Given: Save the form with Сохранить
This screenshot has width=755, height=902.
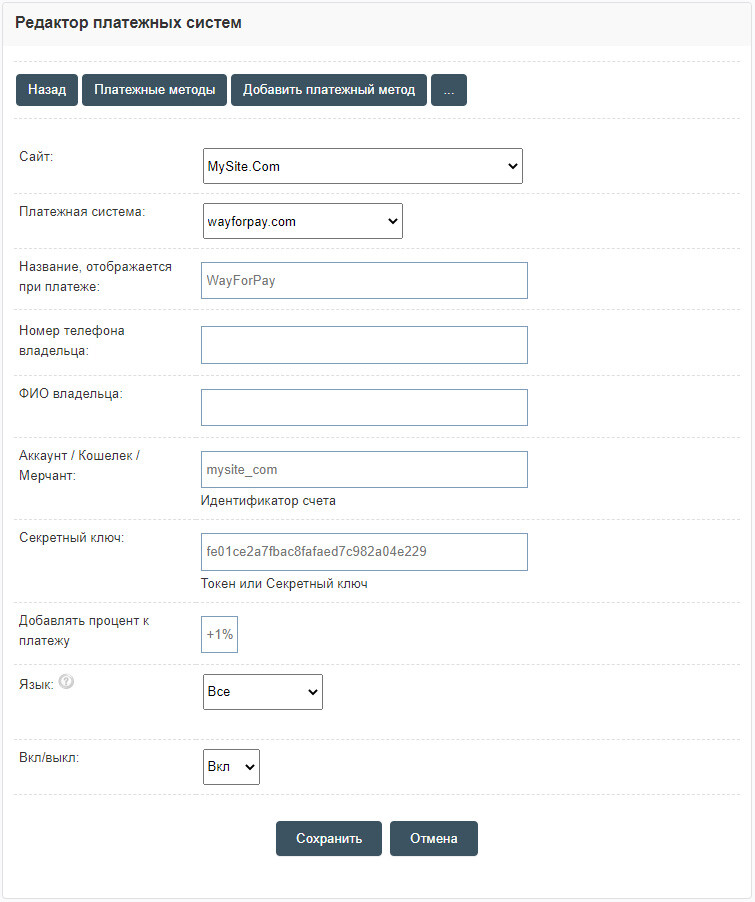Looking at the screenshot, I should (x=328, y=839).
